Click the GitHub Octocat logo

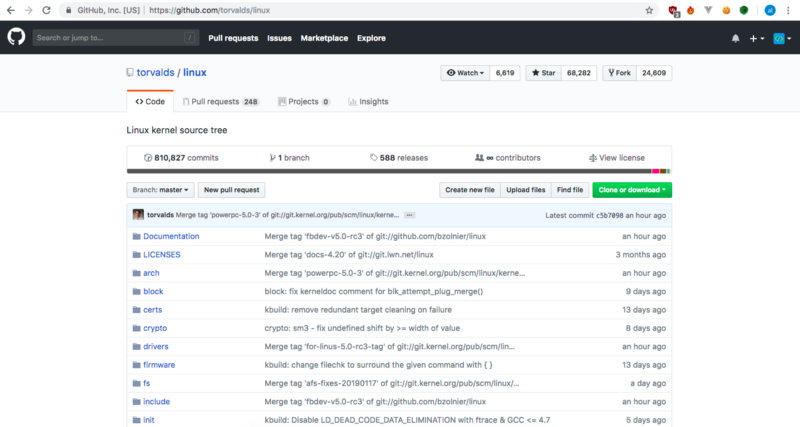tap(16, 37)
